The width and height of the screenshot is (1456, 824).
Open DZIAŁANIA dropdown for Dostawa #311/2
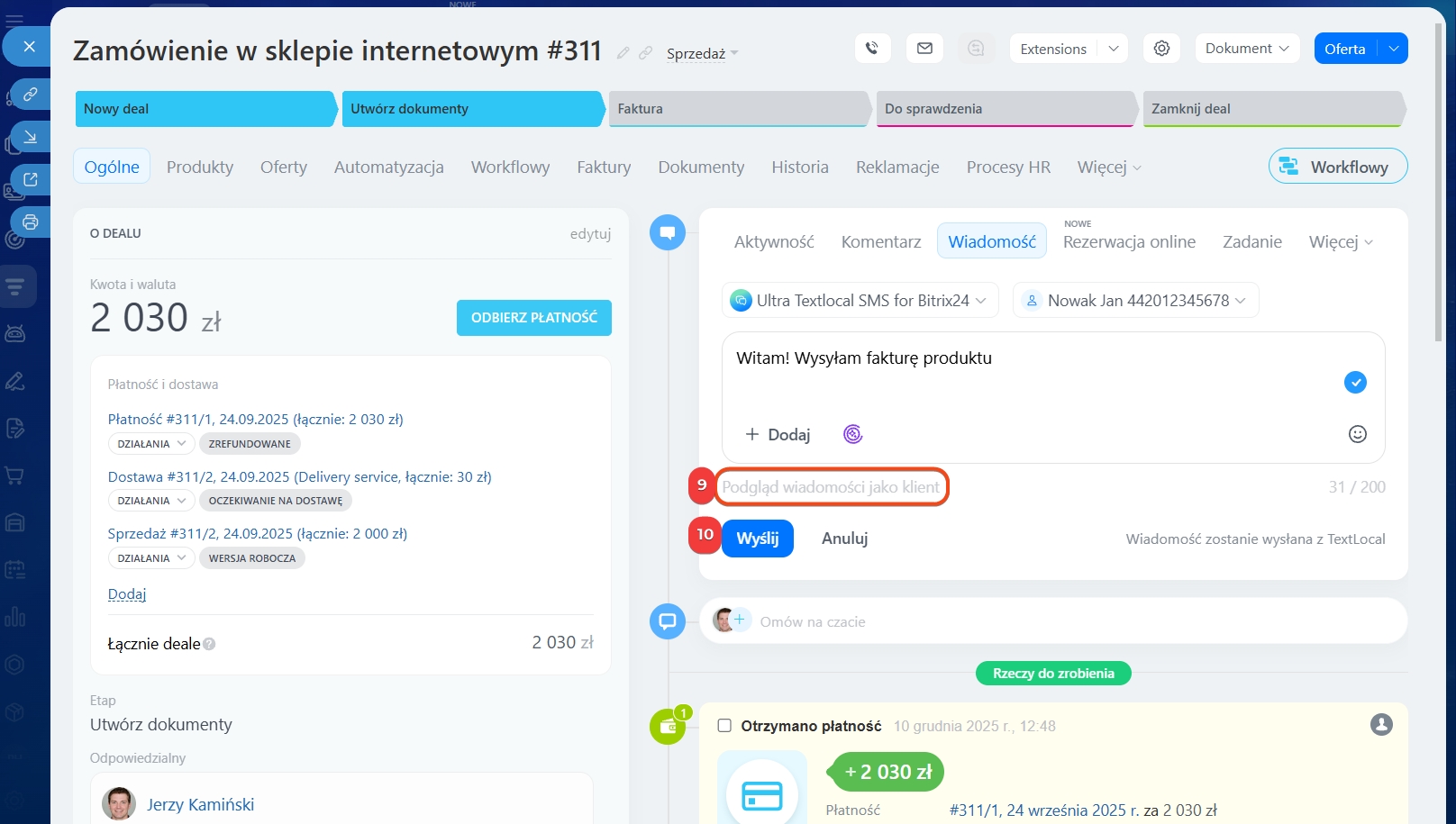(151, 501)
